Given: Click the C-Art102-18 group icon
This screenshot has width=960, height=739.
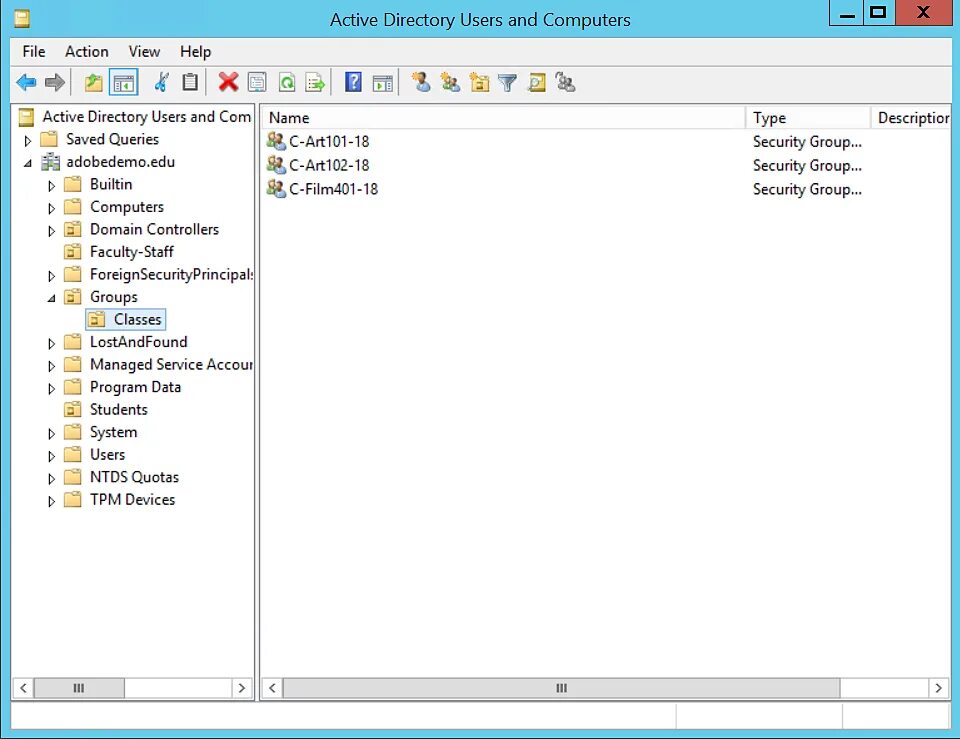Looking at the screenshot, I should [x=276, y=165].
